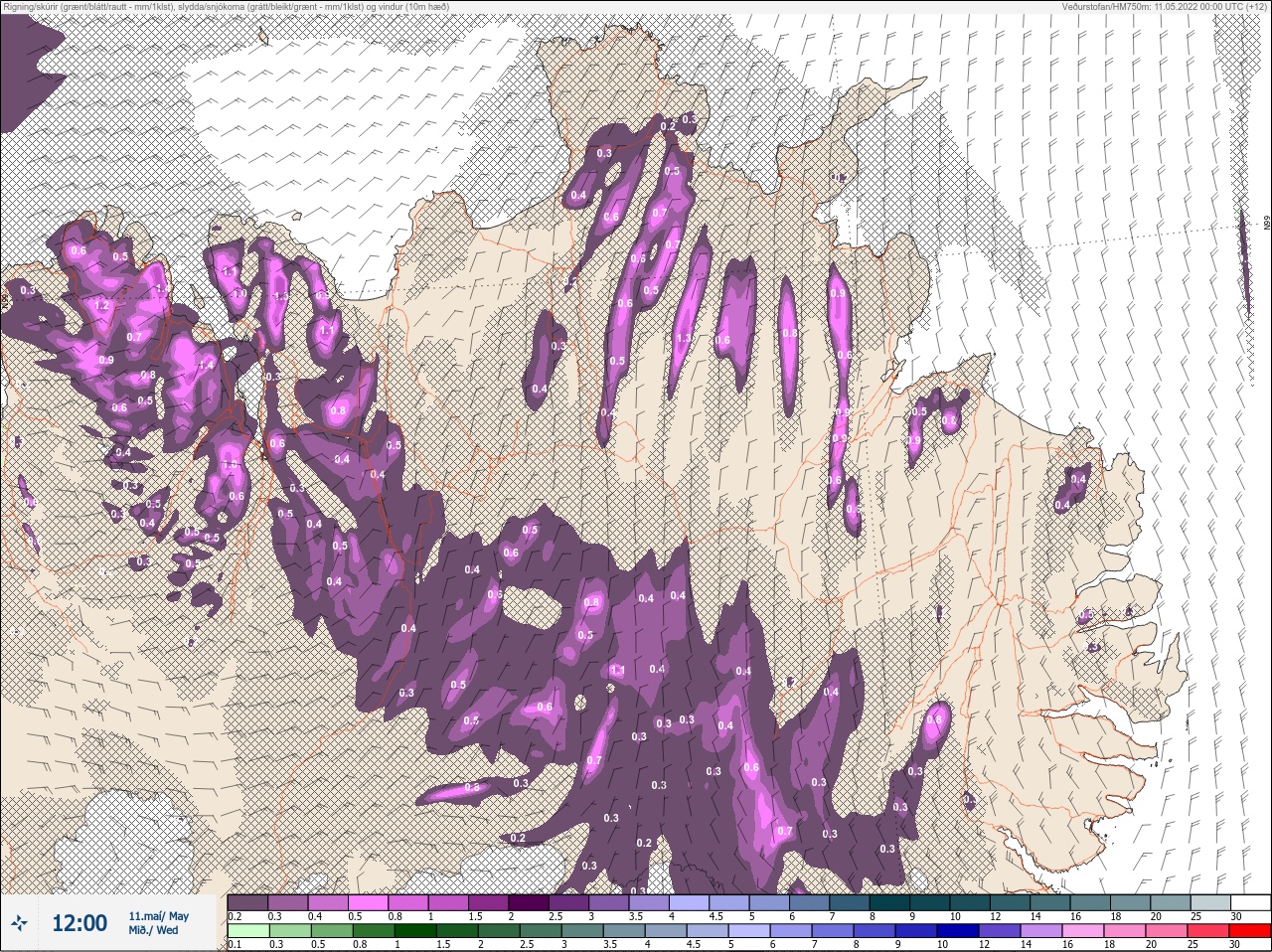Click the '11.maí/ May' date text
This screenshot has width=1272, height=952.
click(159, 916)
